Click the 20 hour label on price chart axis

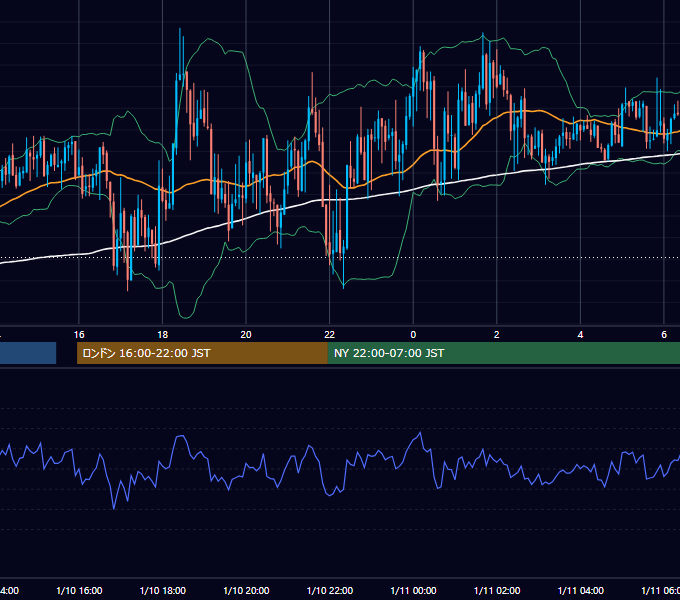click(246, 335)
